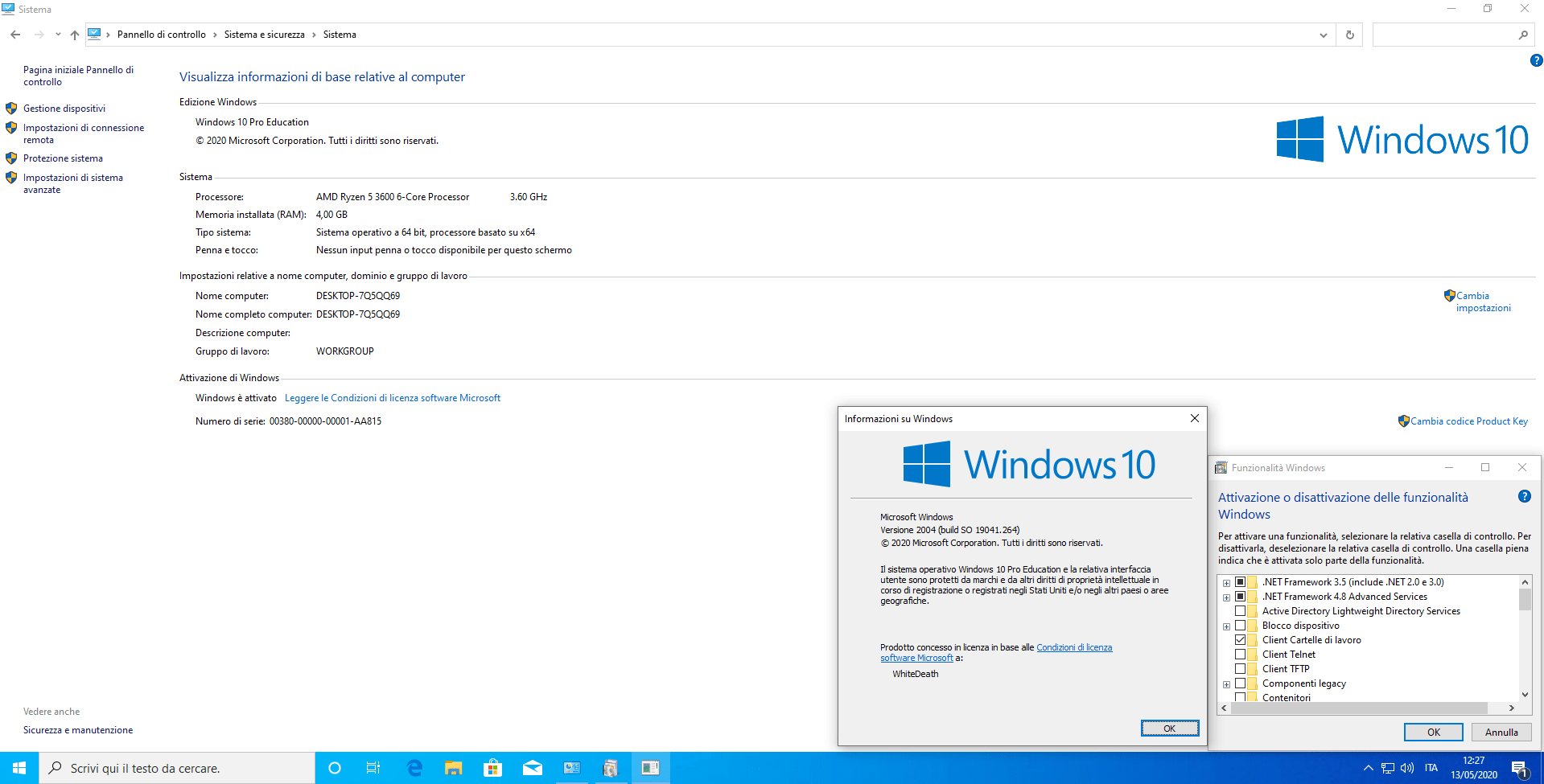Screen dimensions: 1544x784
Task: Toggle .NET Framework 4.8 Advanced Services checkbox
Action: tap(1240, 597)
